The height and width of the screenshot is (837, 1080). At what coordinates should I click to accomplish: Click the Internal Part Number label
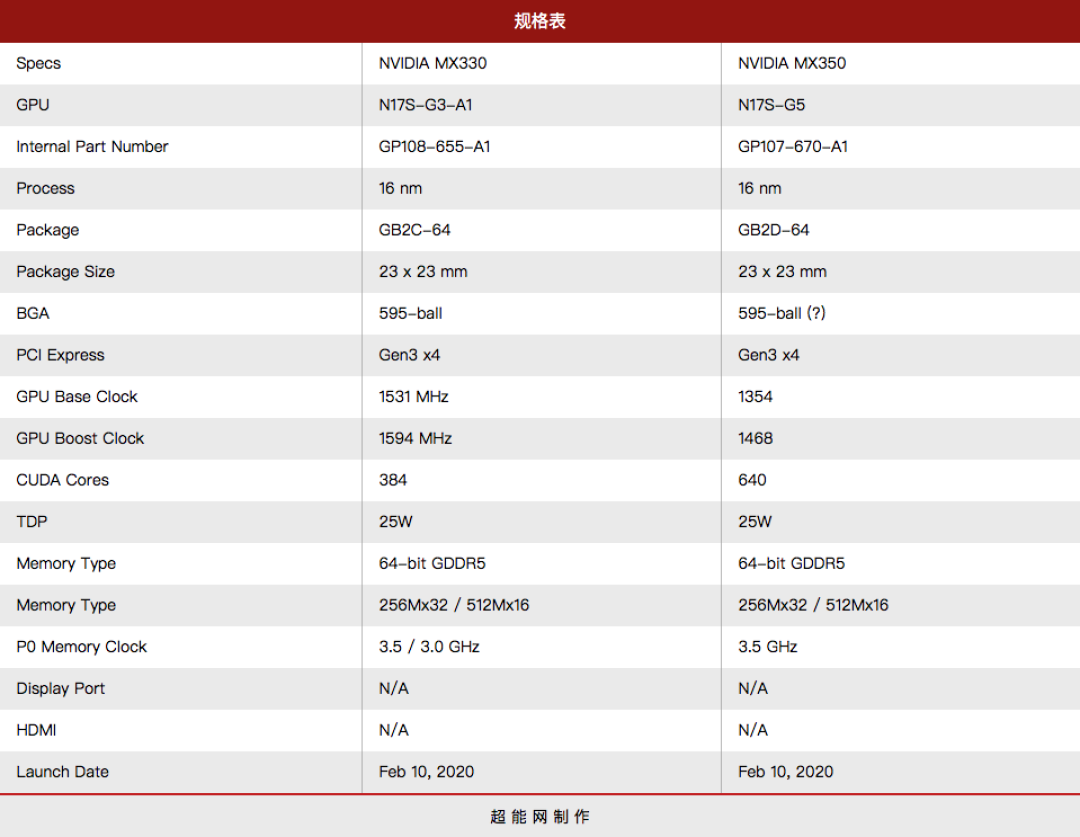(92, 146)
